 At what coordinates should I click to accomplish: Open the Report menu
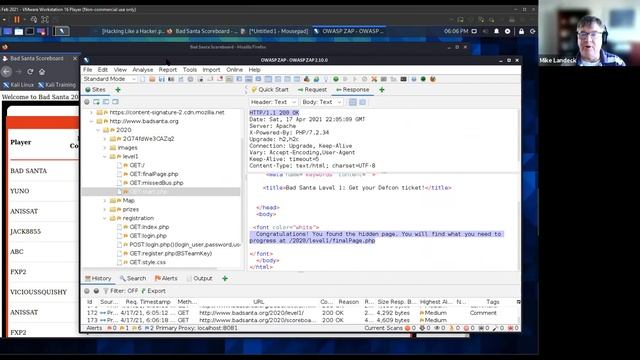[x=168, y=70]
